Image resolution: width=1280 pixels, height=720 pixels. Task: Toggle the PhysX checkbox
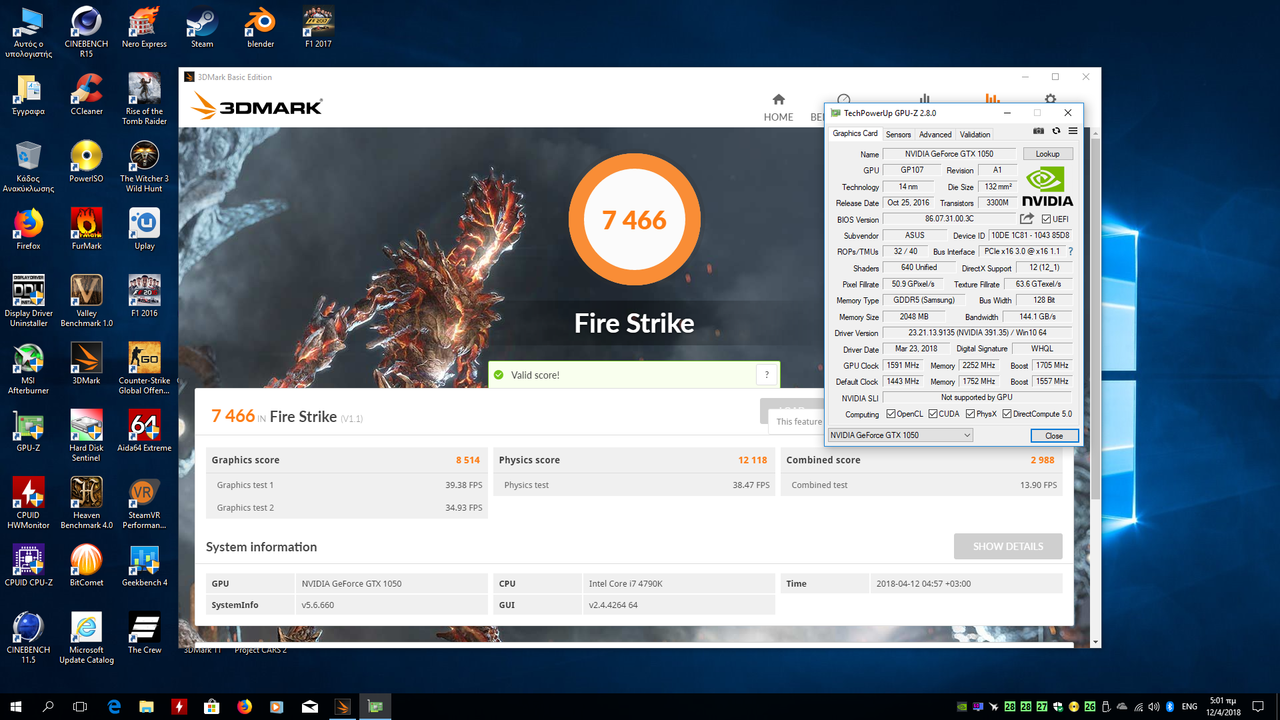tap(970, 414)
